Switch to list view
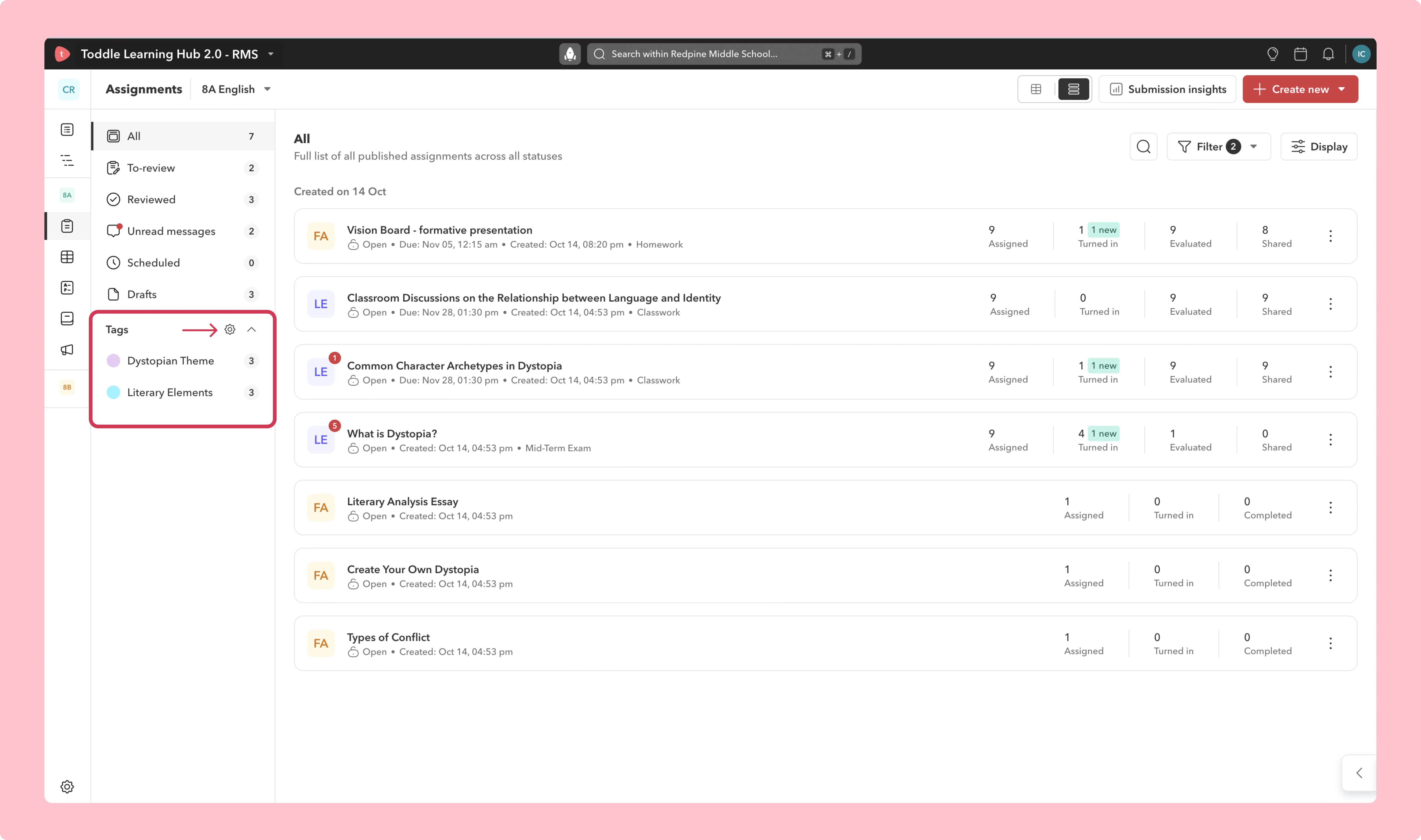This screenshot has height=840, width=1421. pyautogui.click(x=1074, y=90)
